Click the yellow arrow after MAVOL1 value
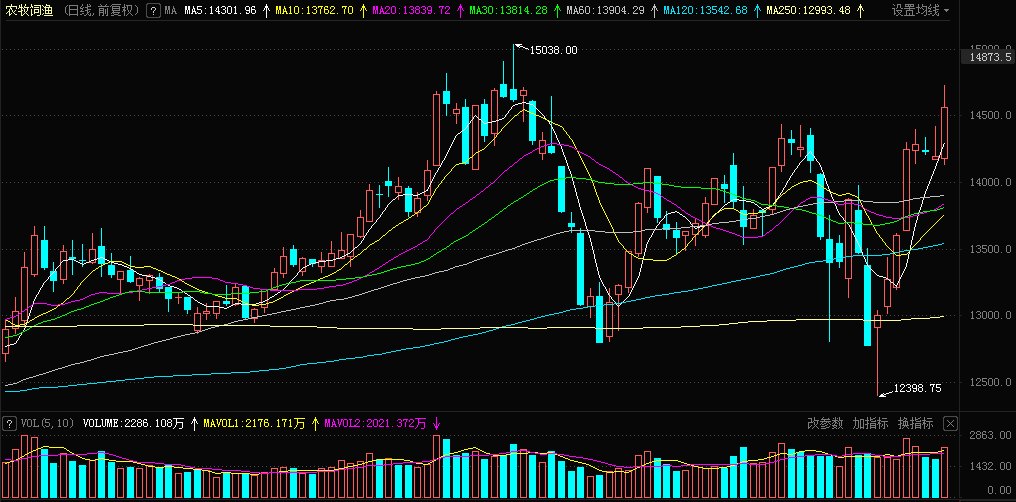Image resolution: width=1016 pixels, height=502 pixels. [x=315, y=424]
